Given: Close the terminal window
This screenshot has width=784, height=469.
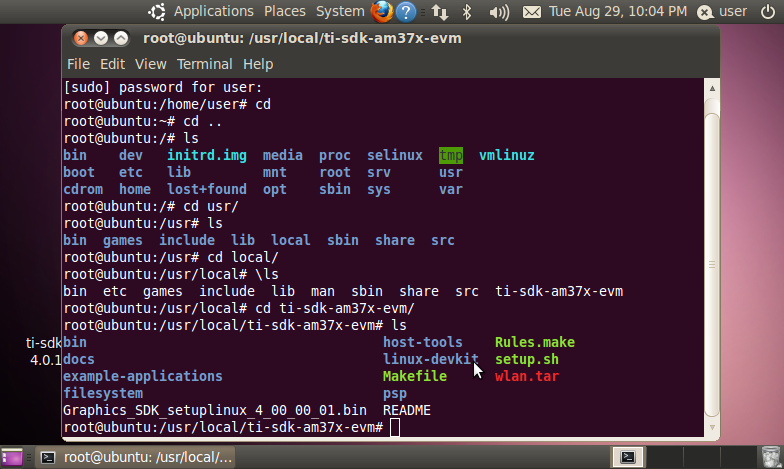Looking at the screenshot, I should (x=80, y=38).
